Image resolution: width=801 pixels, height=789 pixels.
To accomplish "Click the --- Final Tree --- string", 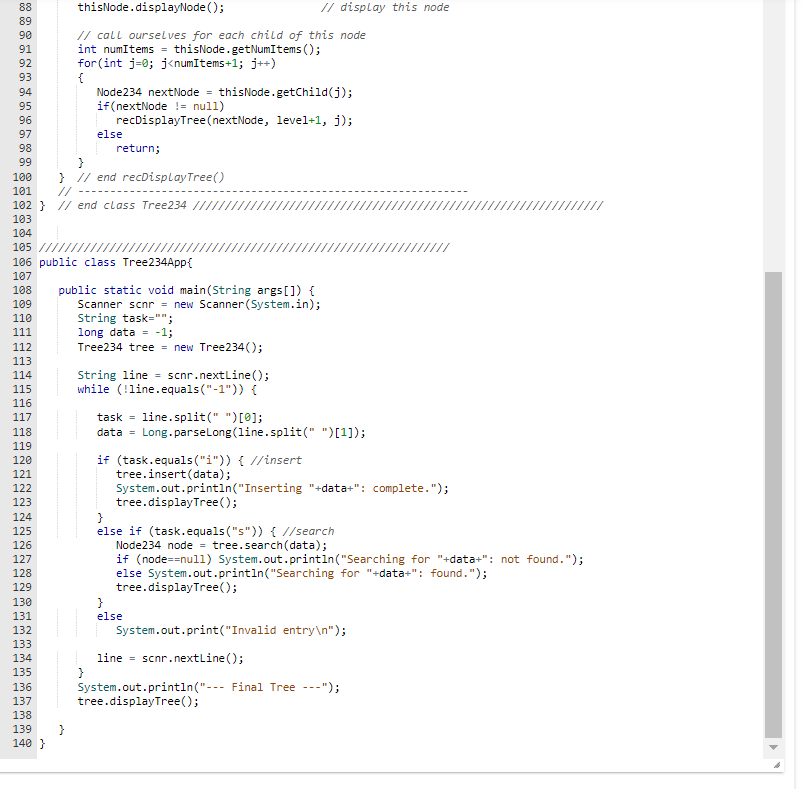I will [254, 686].
